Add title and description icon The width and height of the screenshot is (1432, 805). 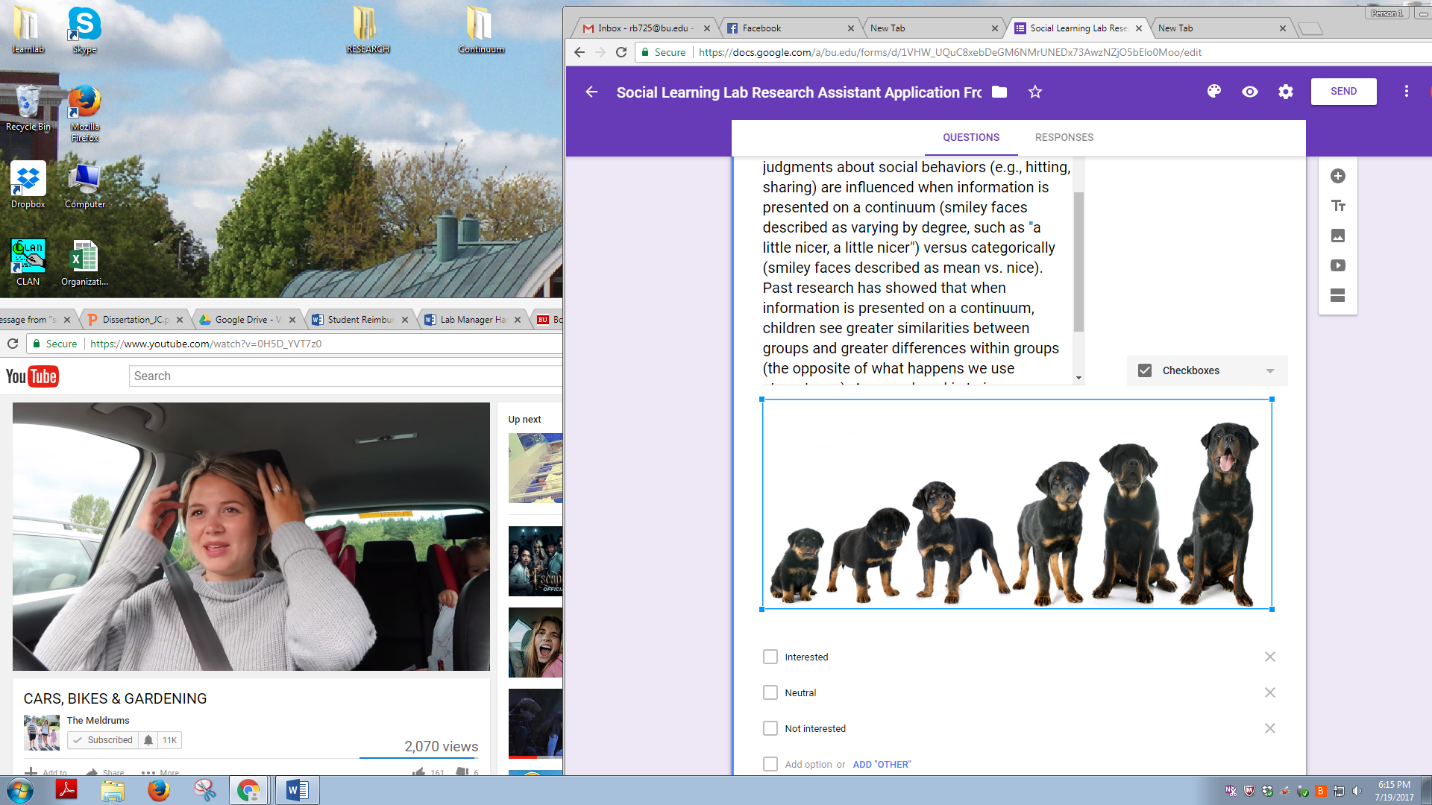click(1338, 206)
